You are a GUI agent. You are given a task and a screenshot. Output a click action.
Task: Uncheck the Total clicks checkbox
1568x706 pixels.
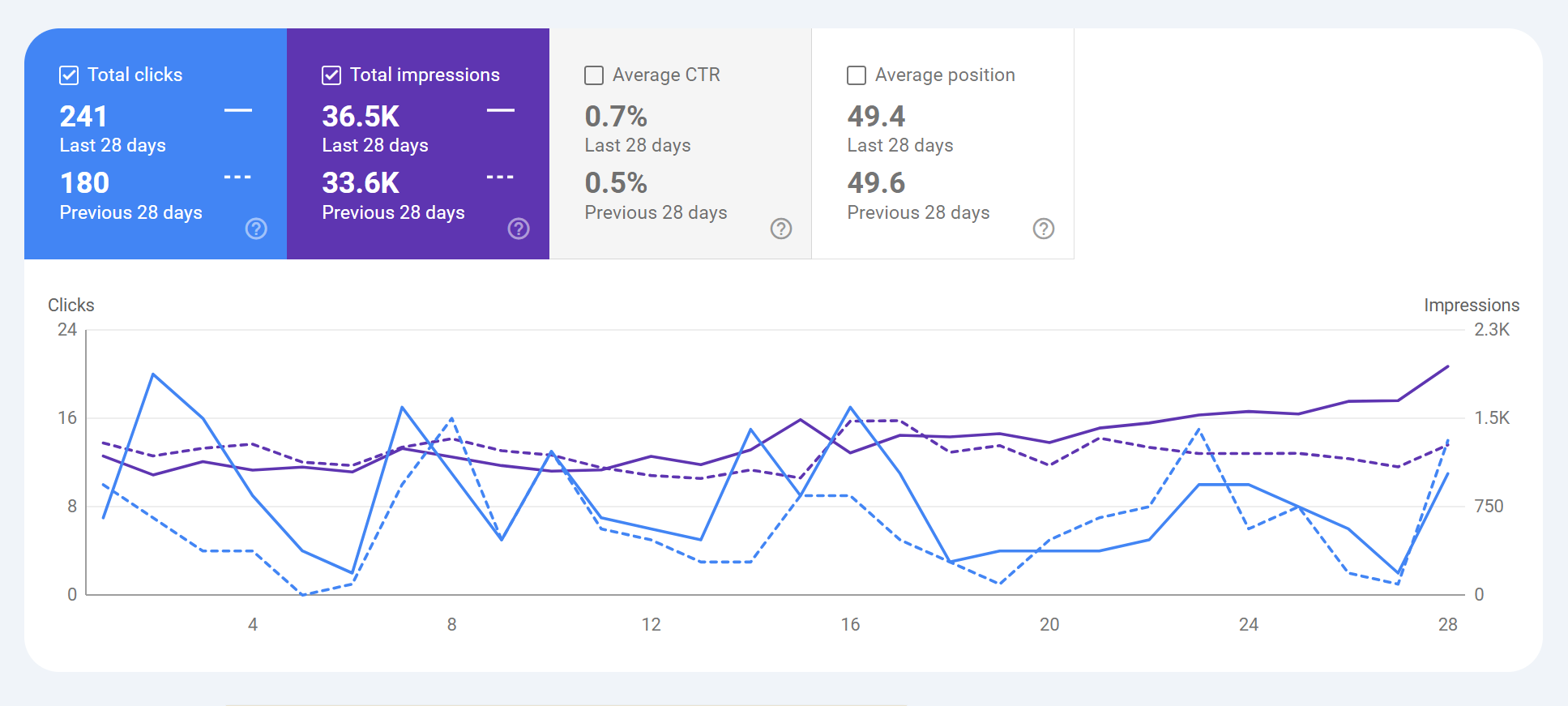coord(69,75)
